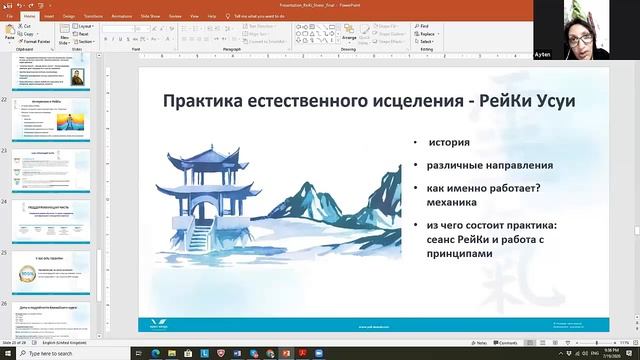640x360 pixels.
Task: Open the Arrange menu
Action: (x=349, y=33)
